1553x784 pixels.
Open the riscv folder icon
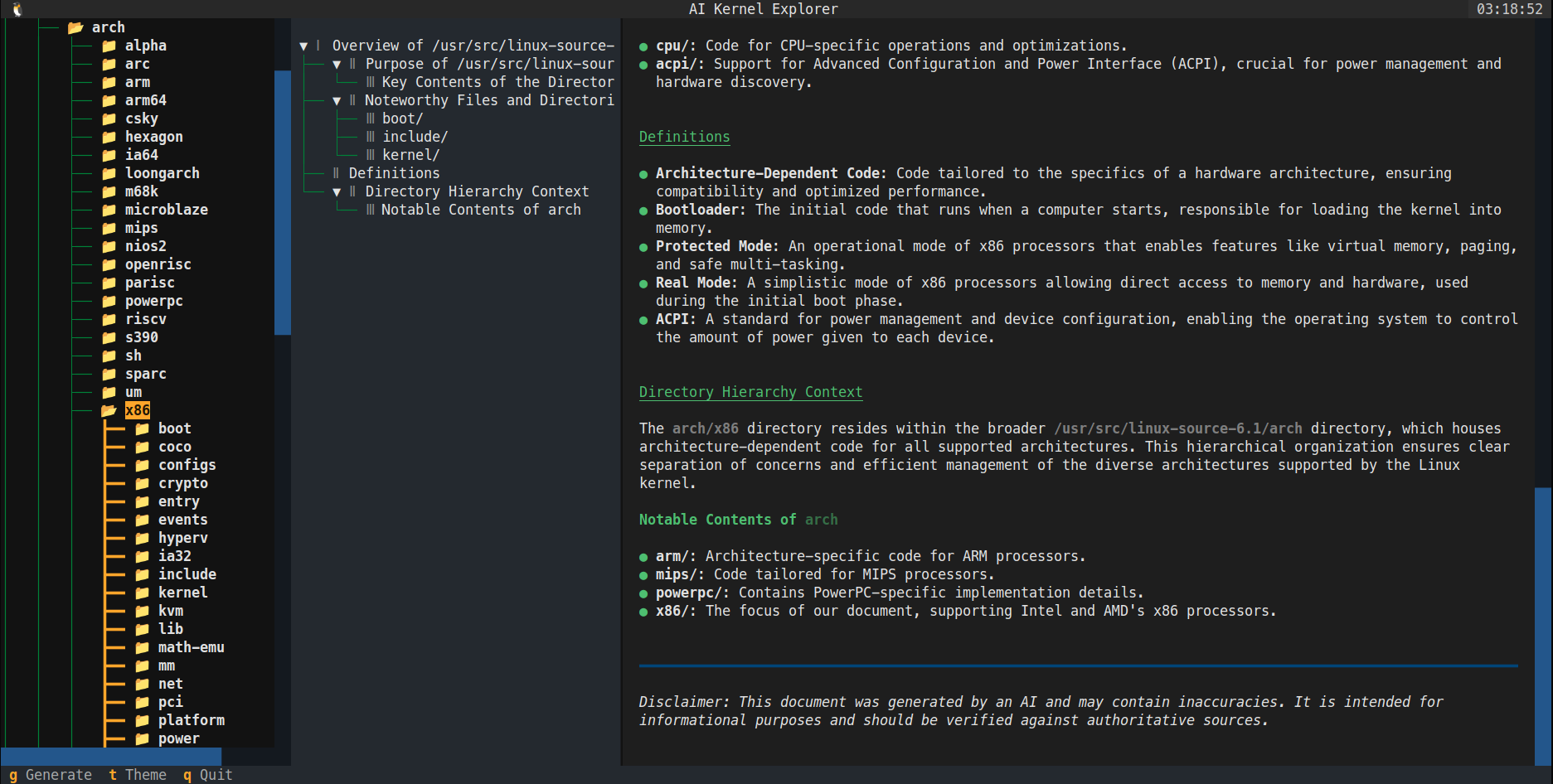click(x=109, y=318)
